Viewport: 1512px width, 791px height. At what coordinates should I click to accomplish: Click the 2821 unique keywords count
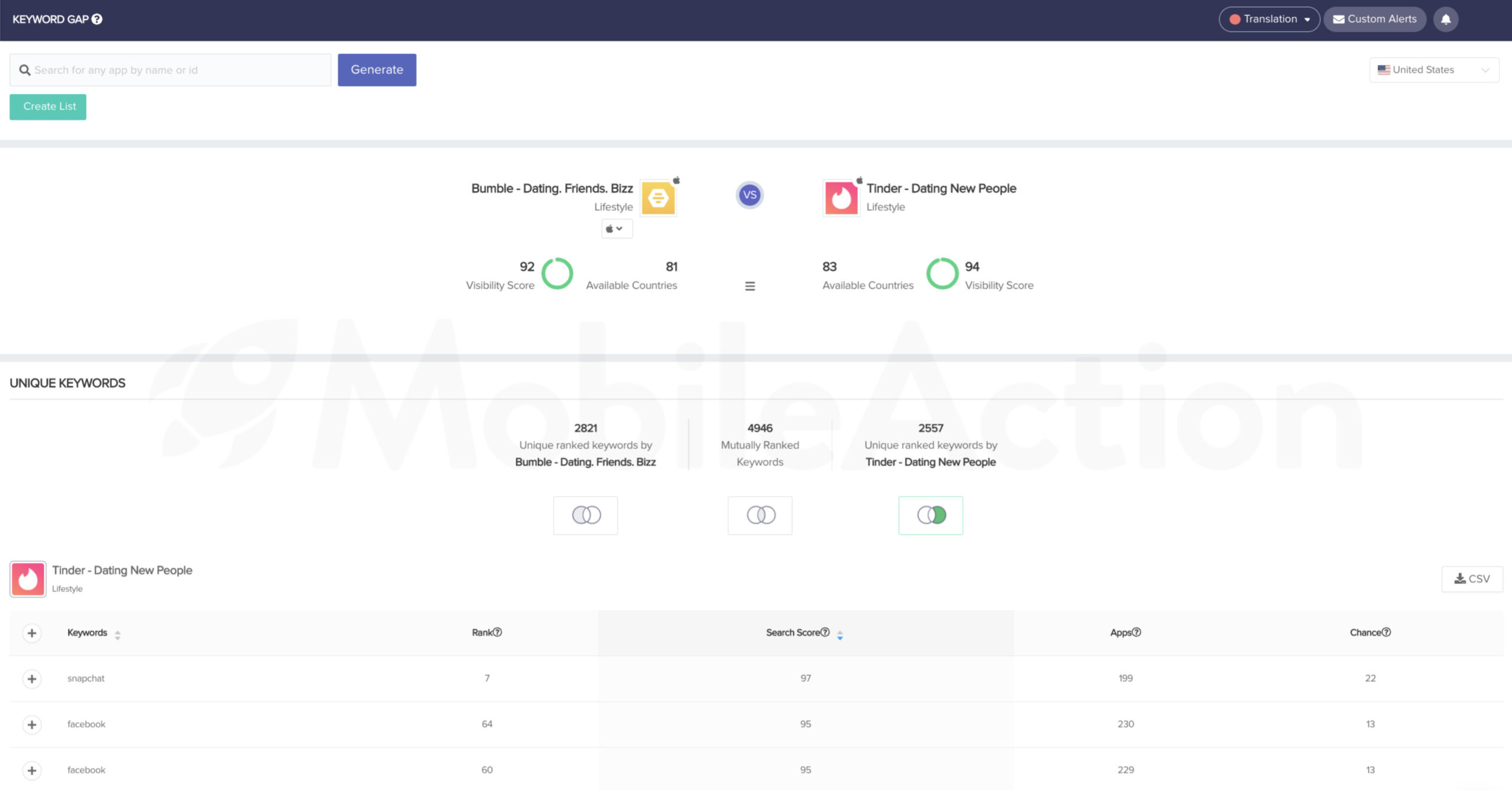point(585,428)
